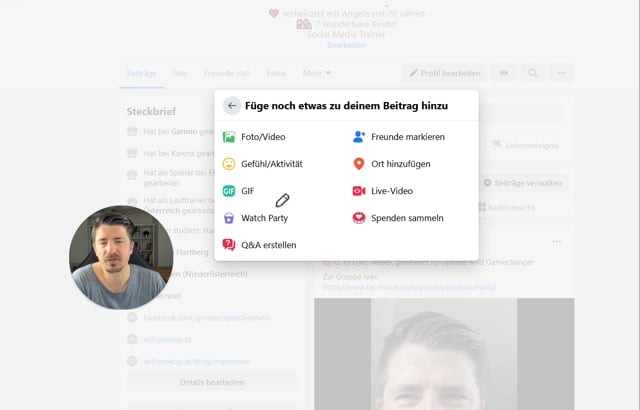Click the profile search magnifier icon

point(532,73)
